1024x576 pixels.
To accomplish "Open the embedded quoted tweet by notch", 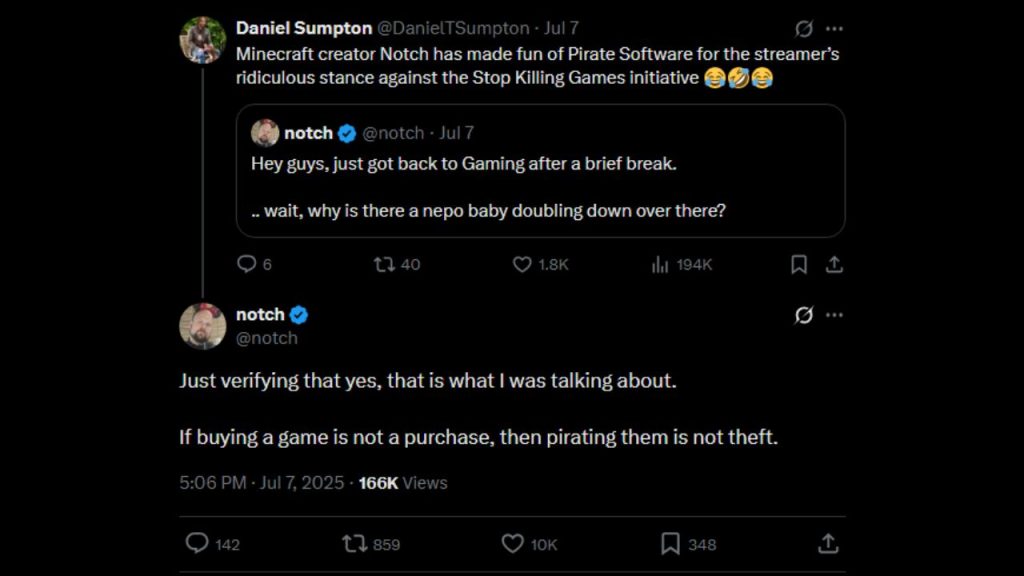I will pyautogui.click(x=542, y=170).
